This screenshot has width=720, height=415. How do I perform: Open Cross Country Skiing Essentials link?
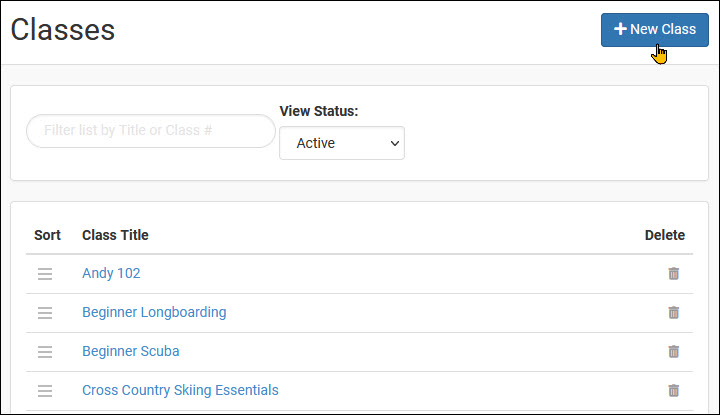pyautogui.click(x=180, y=390)
